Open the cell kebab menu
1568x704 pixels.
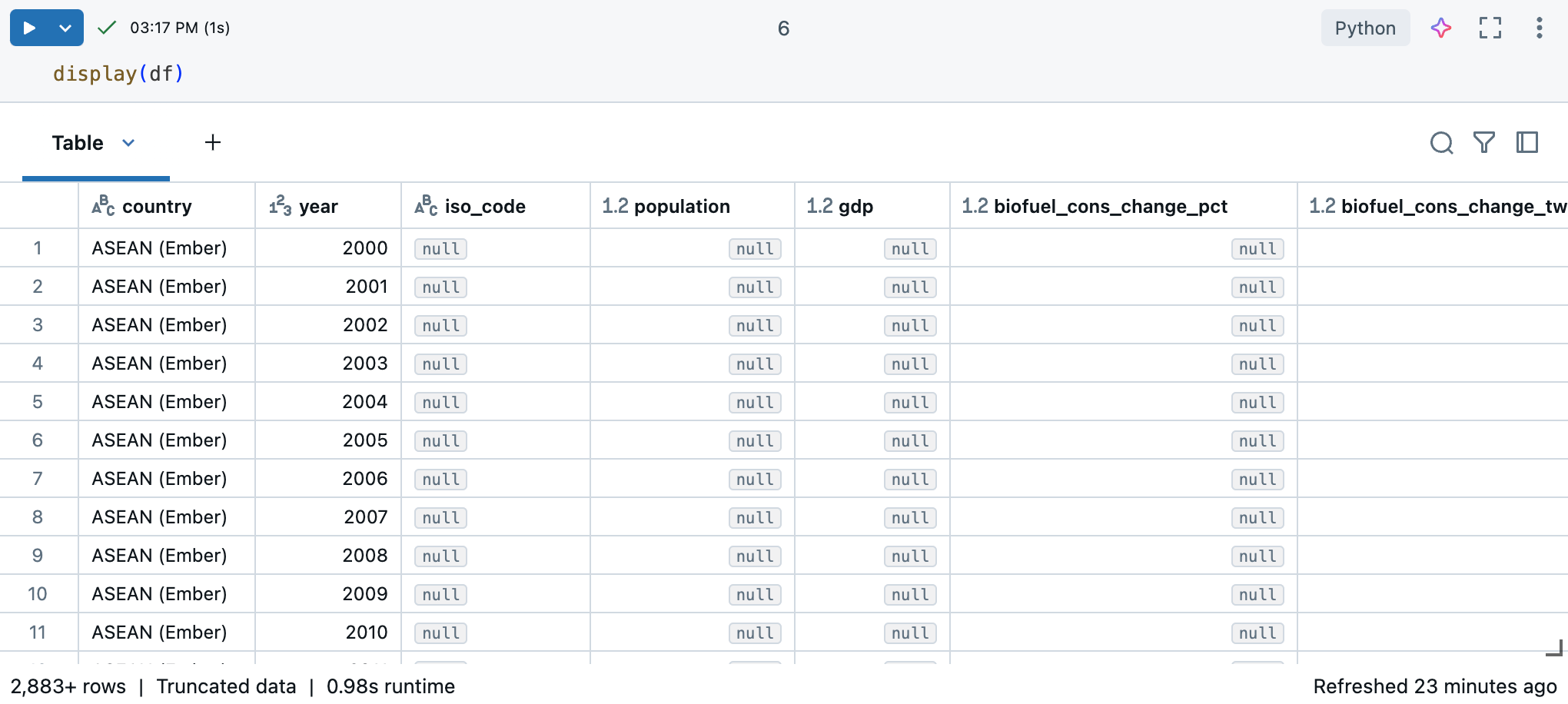(1539, 28)
